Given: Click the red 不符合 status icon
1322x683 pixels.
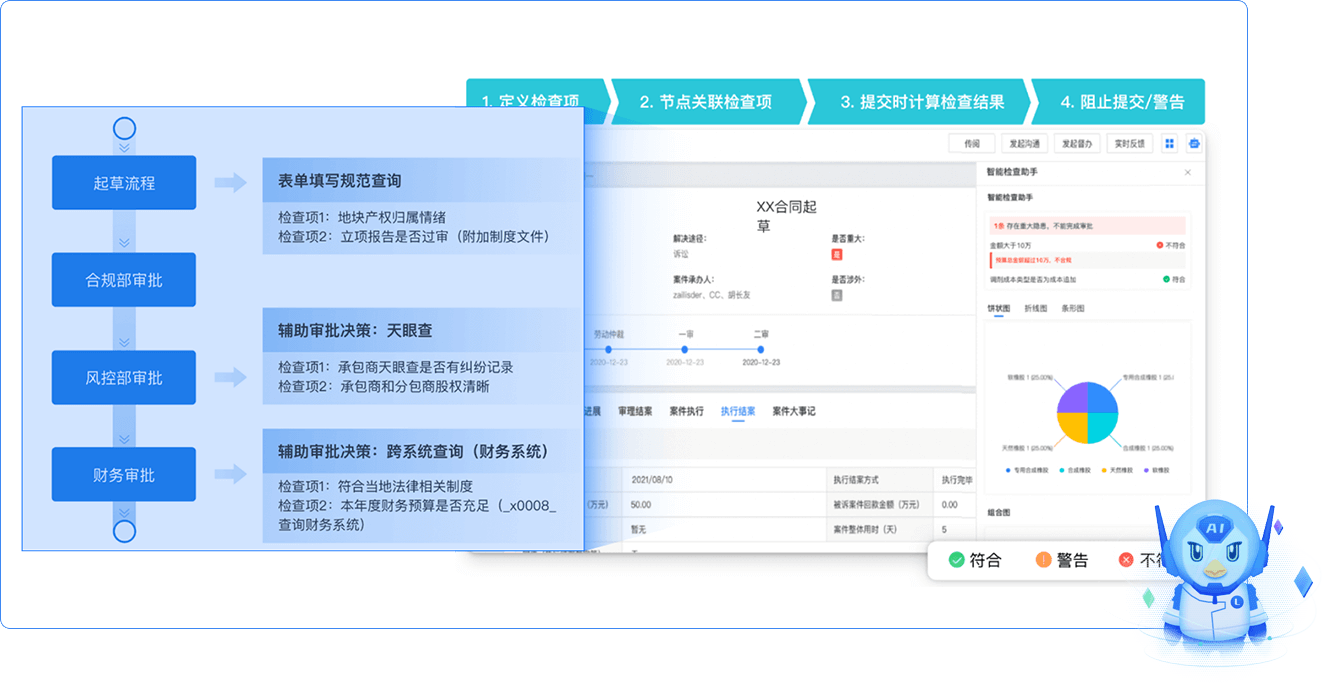Looking at the screenshot, I should 1160,244.
